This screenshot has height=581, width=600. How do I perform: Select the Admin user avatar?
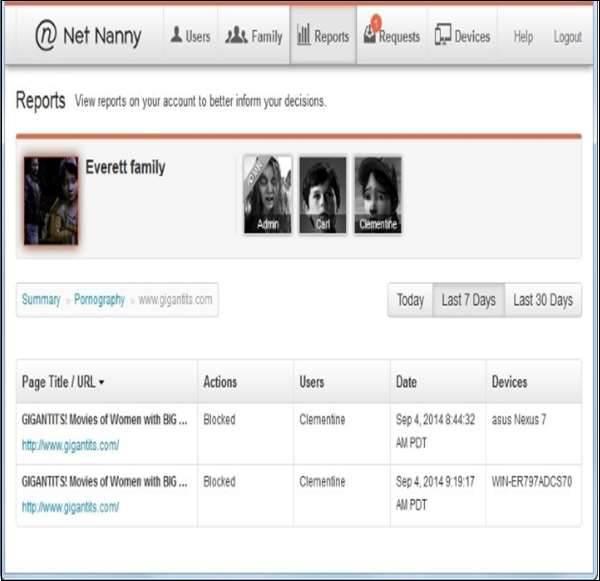[x=267, y=194]
